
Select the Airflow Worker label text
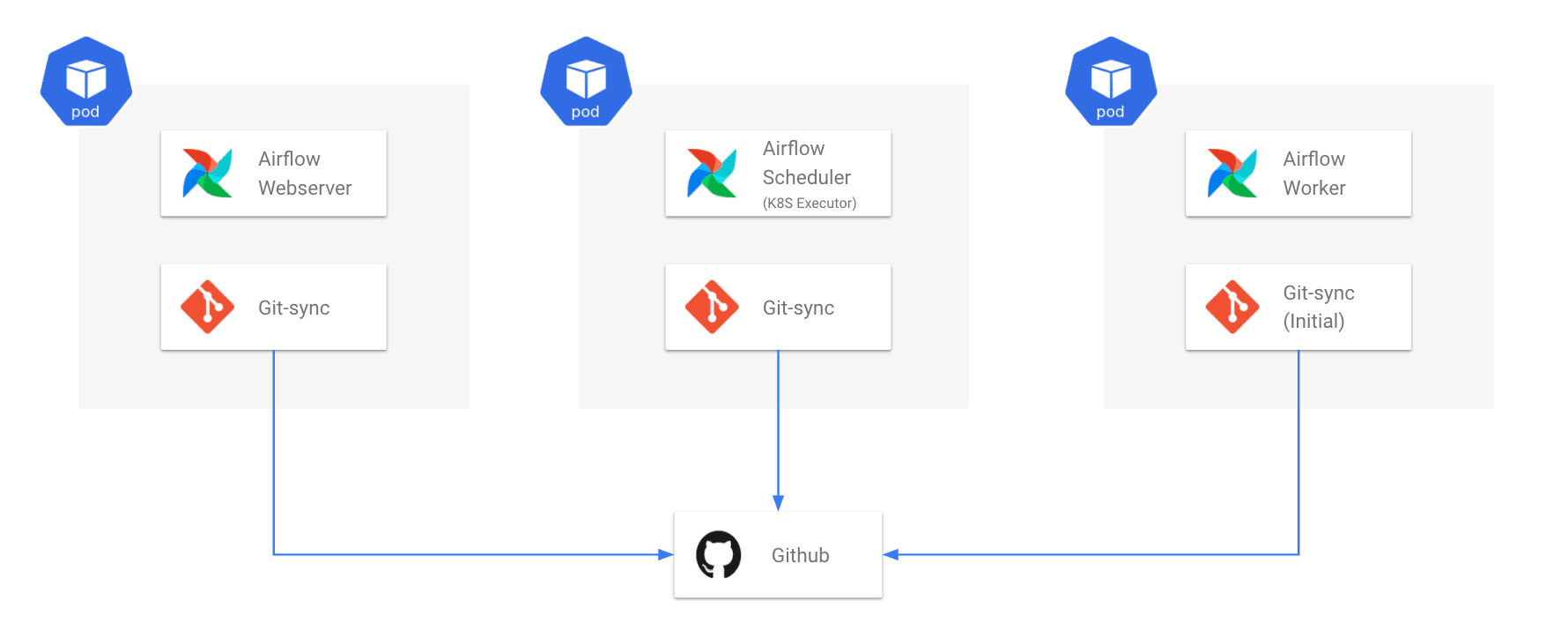[1314, 174]
